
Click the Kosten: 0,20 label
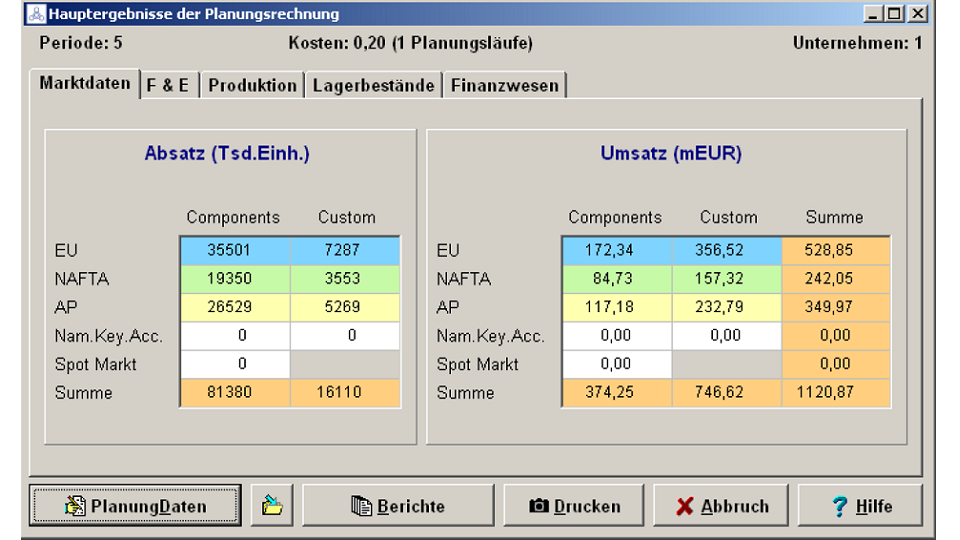410,43
